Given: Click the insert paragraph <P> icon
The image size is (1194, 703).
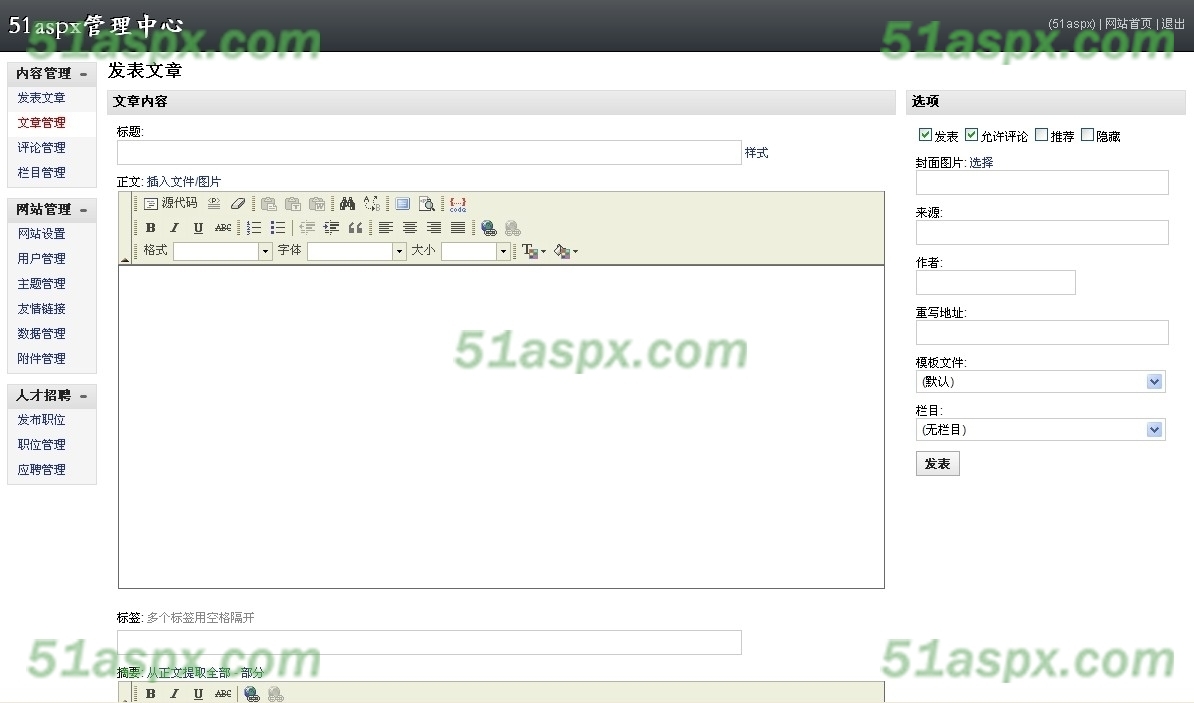Looking at the screenshot, I should coord(214,203).
